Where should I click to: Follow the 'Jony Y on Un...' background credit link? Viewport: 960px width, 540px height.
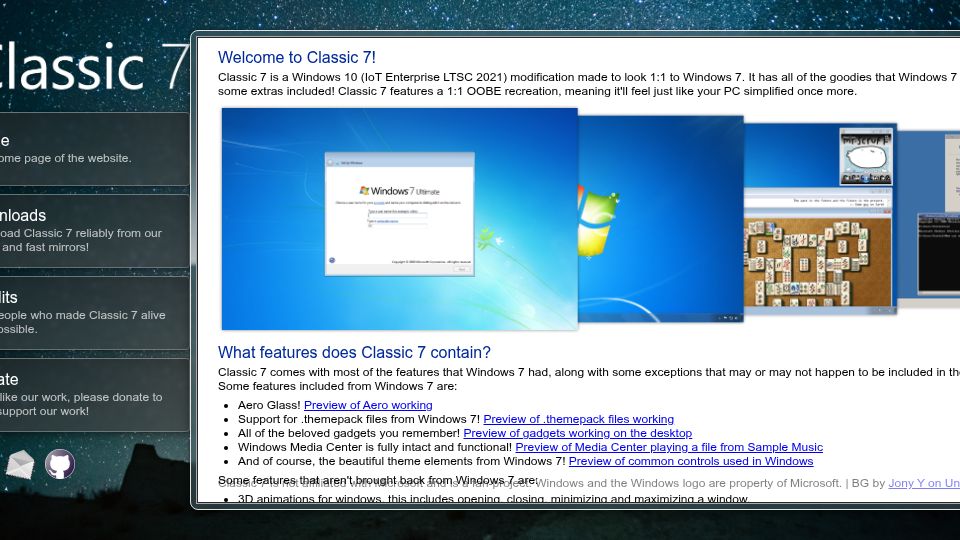click(x=924, y=483)
